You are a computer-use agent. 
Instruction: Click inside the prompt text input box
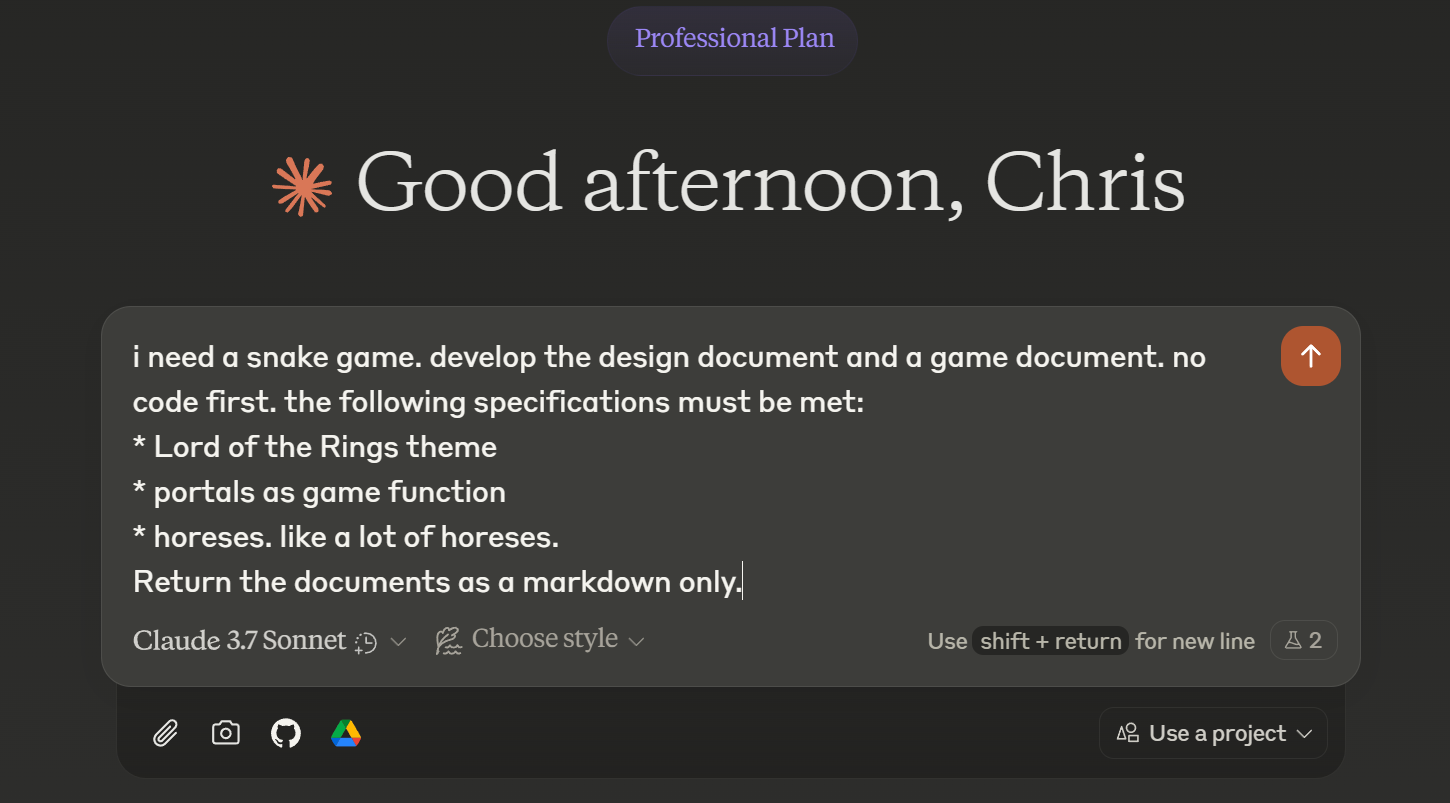coord(700,470)
